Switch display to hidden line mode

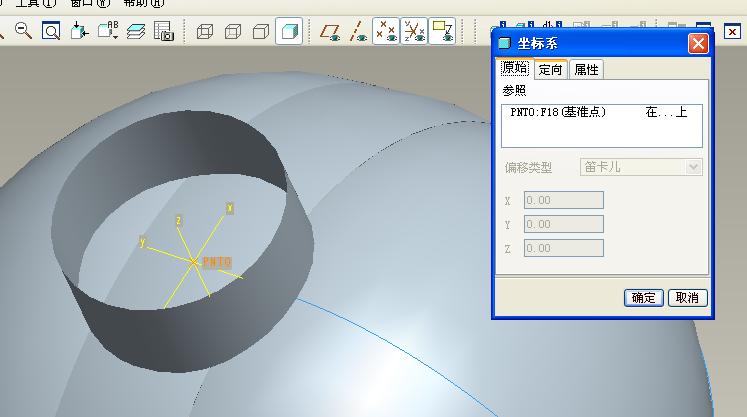pyautogui.click(x=233, y=31)
